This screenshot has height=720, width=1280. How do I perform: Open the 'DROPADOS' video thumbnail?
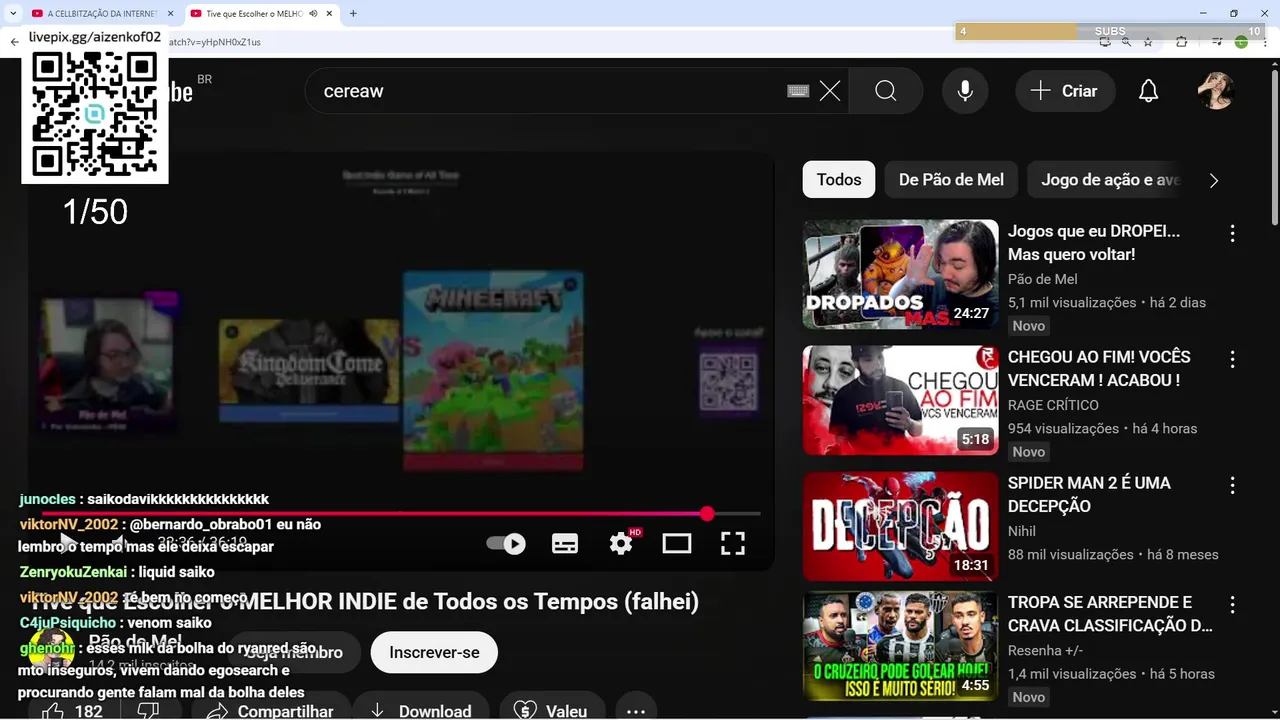(901, 274)
